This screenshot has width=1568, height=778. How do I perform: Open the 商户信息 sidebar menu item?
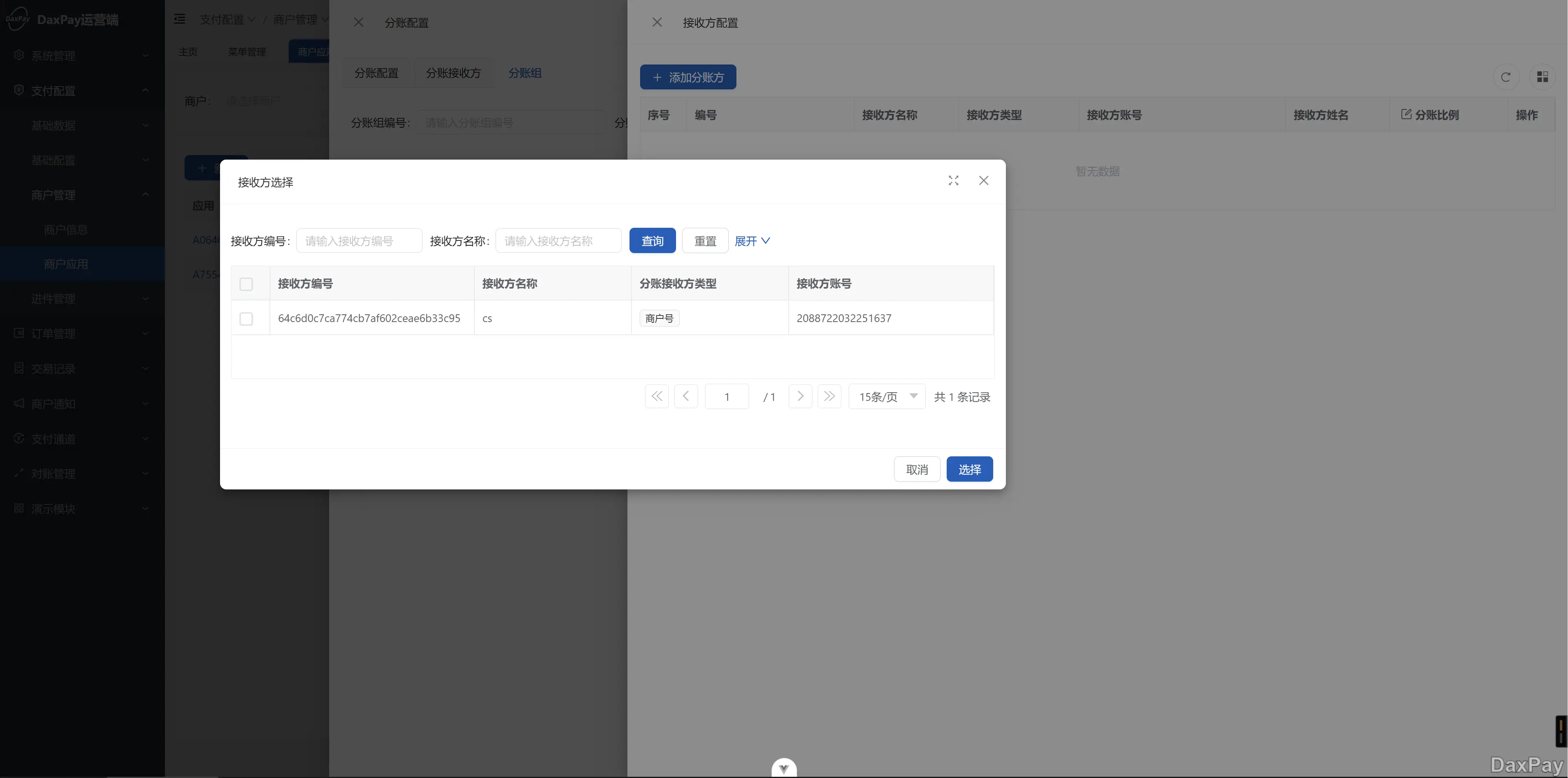(x=66, y=230)
